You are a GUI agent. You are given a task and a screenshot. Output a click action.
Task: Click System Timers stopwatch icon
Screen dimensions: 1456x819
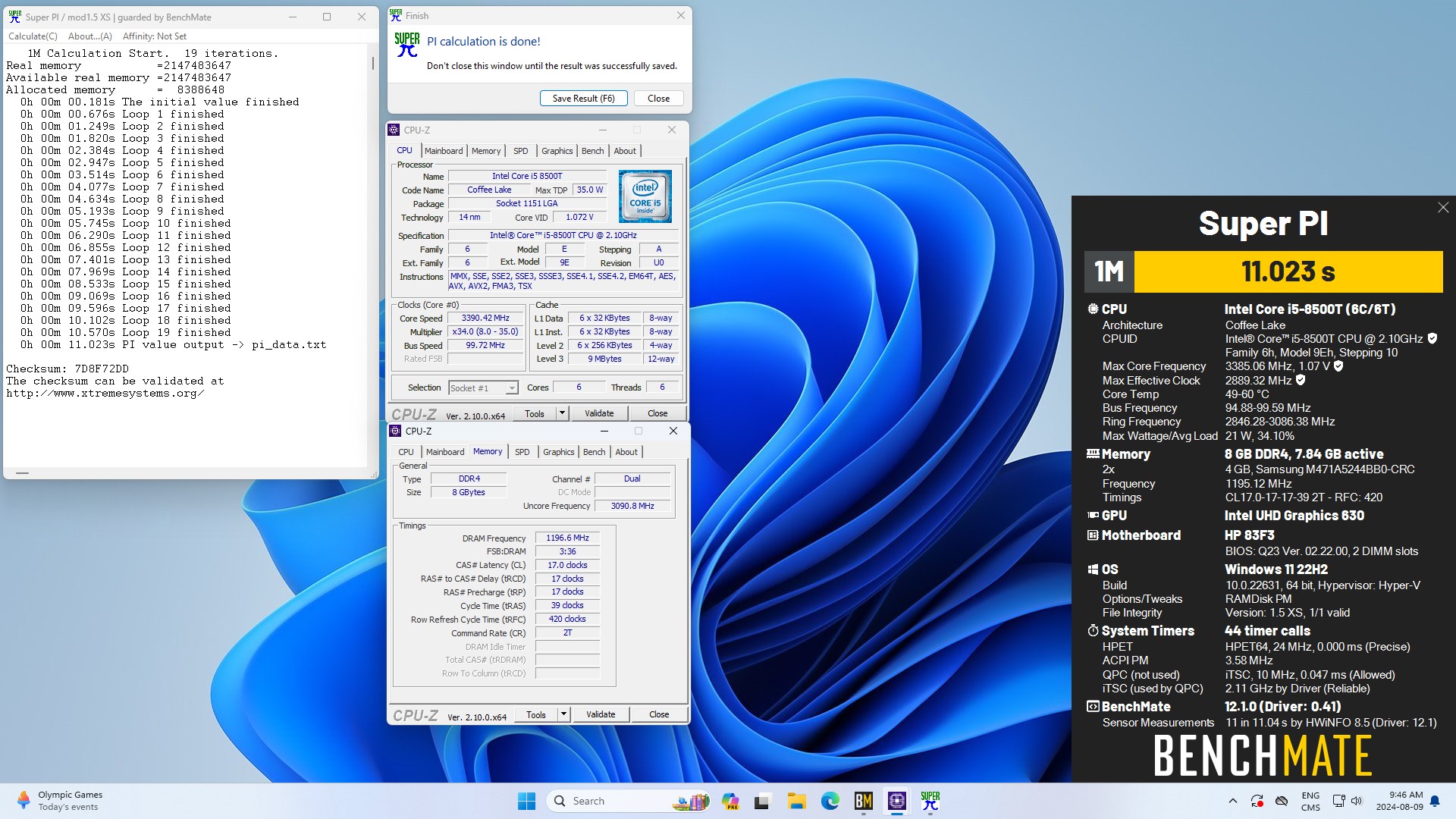(x=1093, y=631)
